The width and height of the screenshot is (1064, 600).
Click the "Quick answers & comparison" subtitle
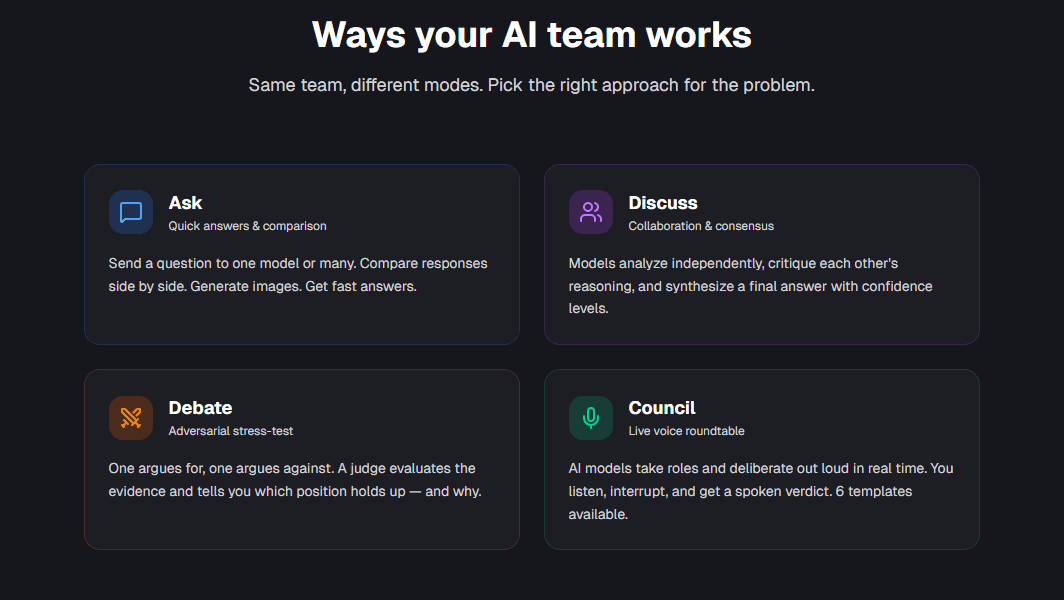coord(247,226)
